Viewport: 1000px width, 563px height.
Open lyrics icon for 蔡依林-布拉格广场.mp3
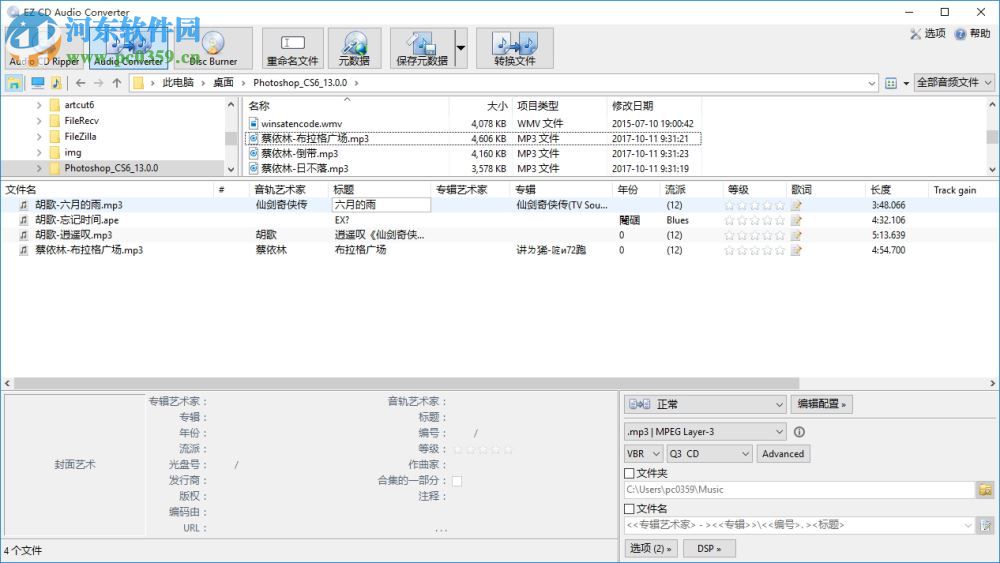click(796, 251)
